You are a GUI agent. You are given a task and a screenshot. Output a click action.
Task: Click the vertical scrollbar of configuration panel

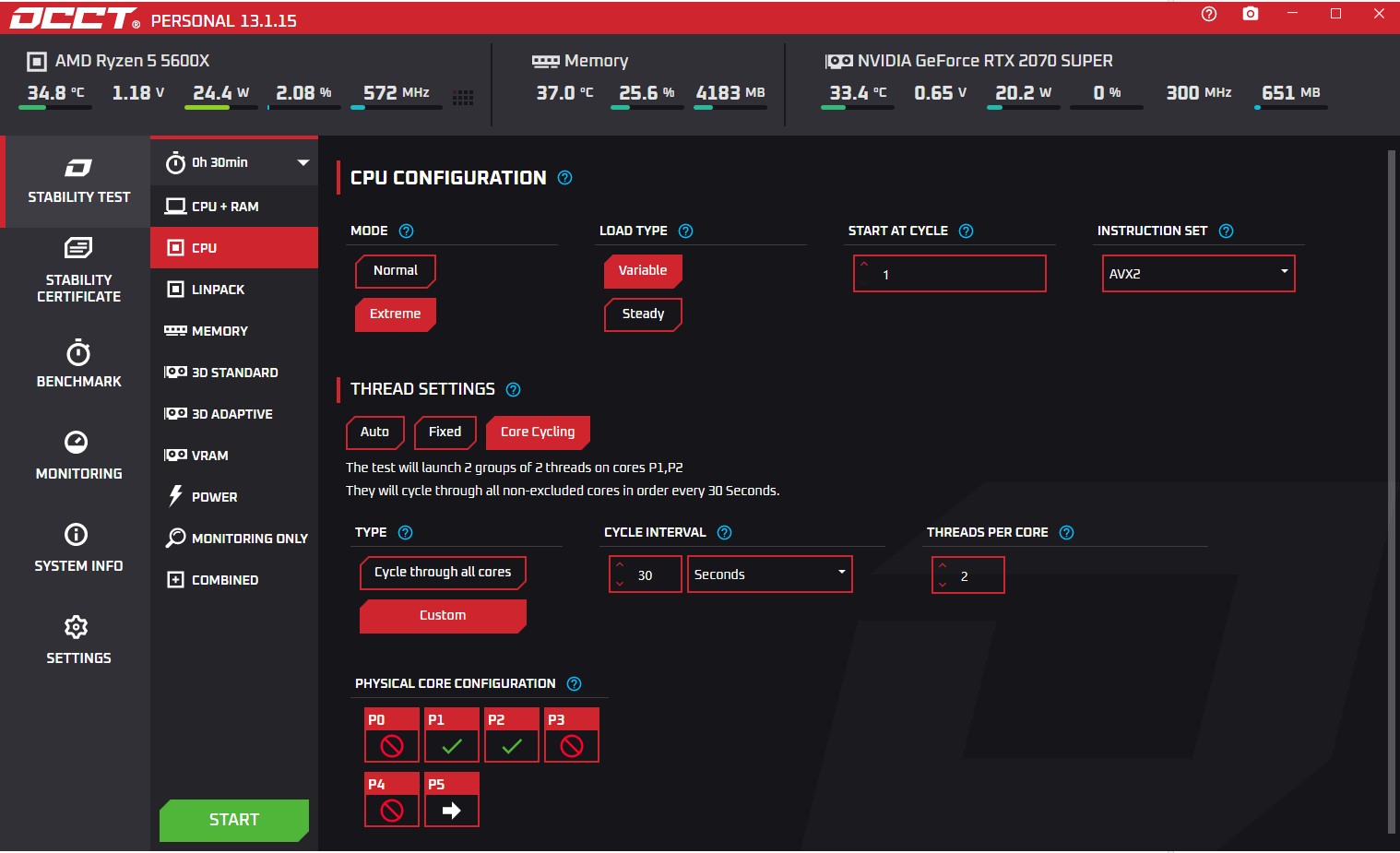(1392, 492)
